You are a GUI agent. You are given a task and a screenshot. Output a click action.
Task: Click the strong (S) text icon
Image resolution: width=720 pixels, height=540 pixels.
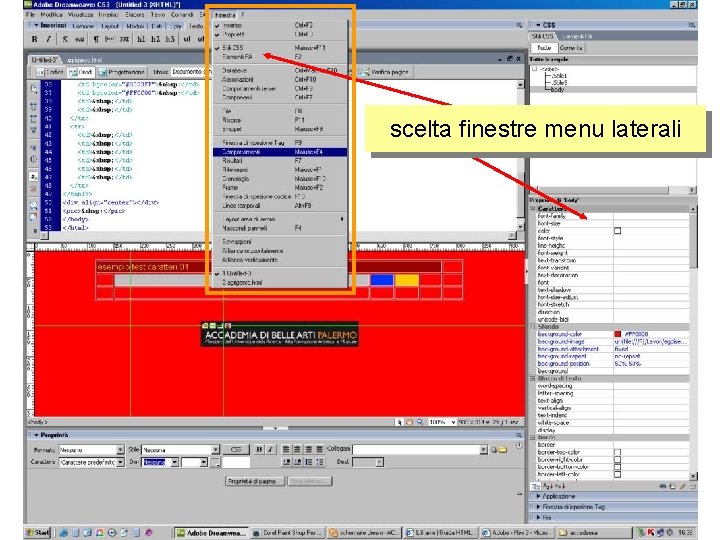(65, 39)
